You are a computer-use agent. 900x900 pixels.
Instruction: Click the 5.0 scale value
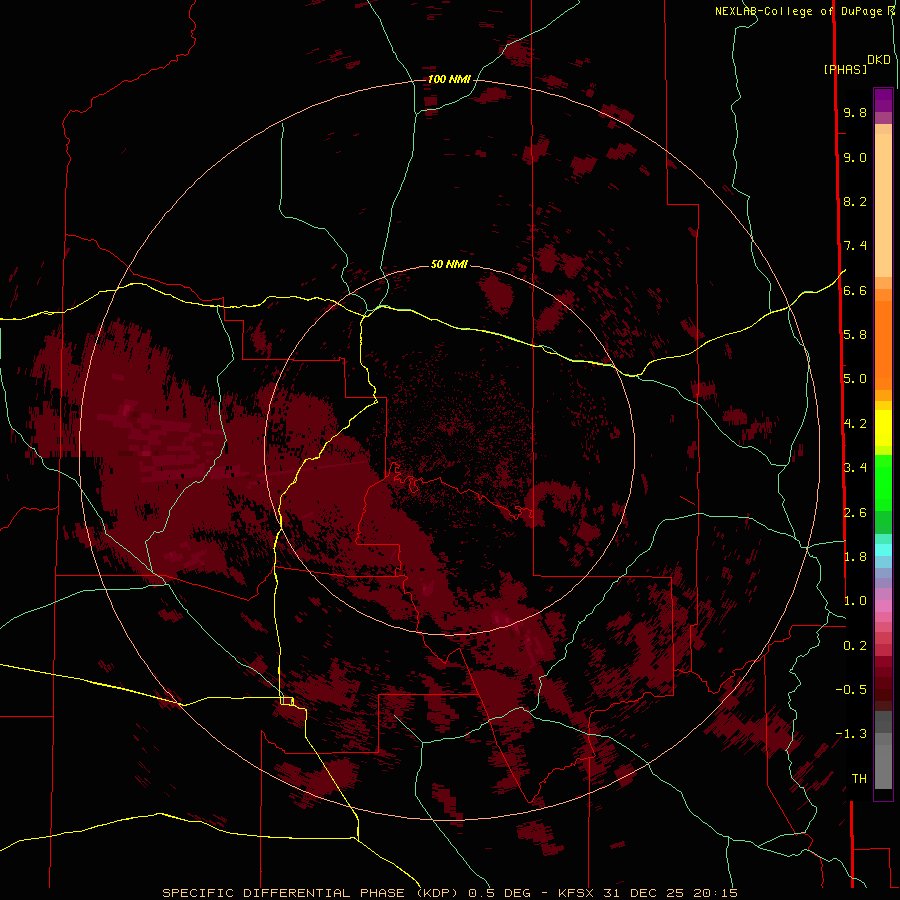click(855, 379)
